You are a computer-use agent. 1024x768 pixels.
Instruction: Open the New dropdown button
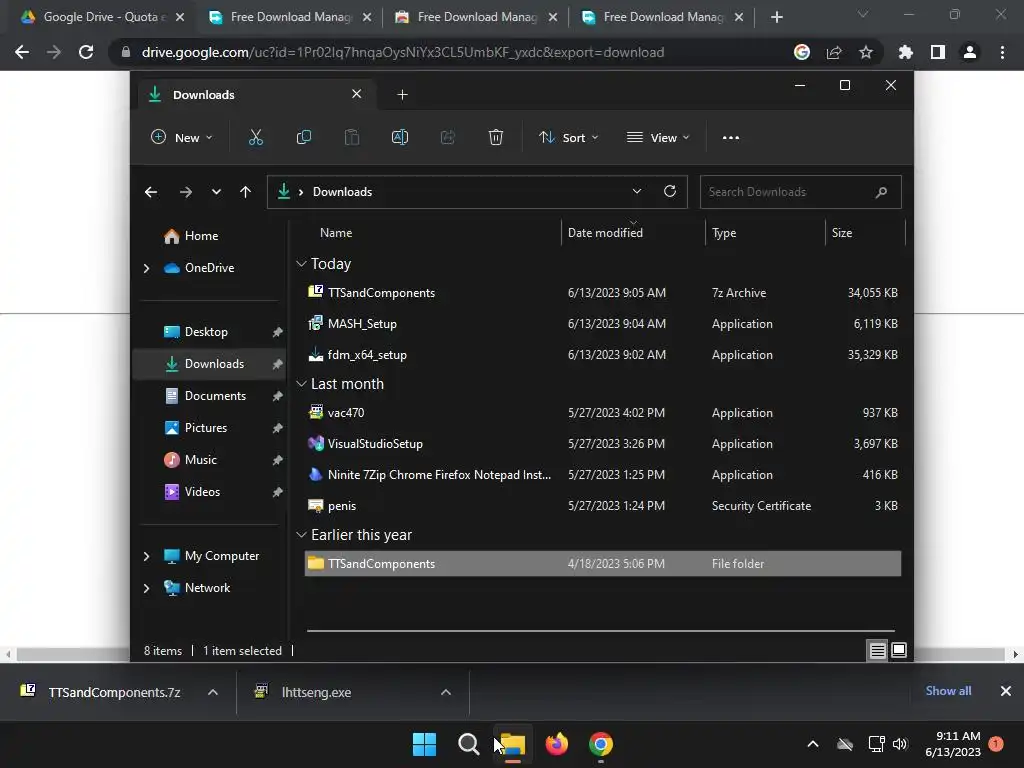[182, 137]
